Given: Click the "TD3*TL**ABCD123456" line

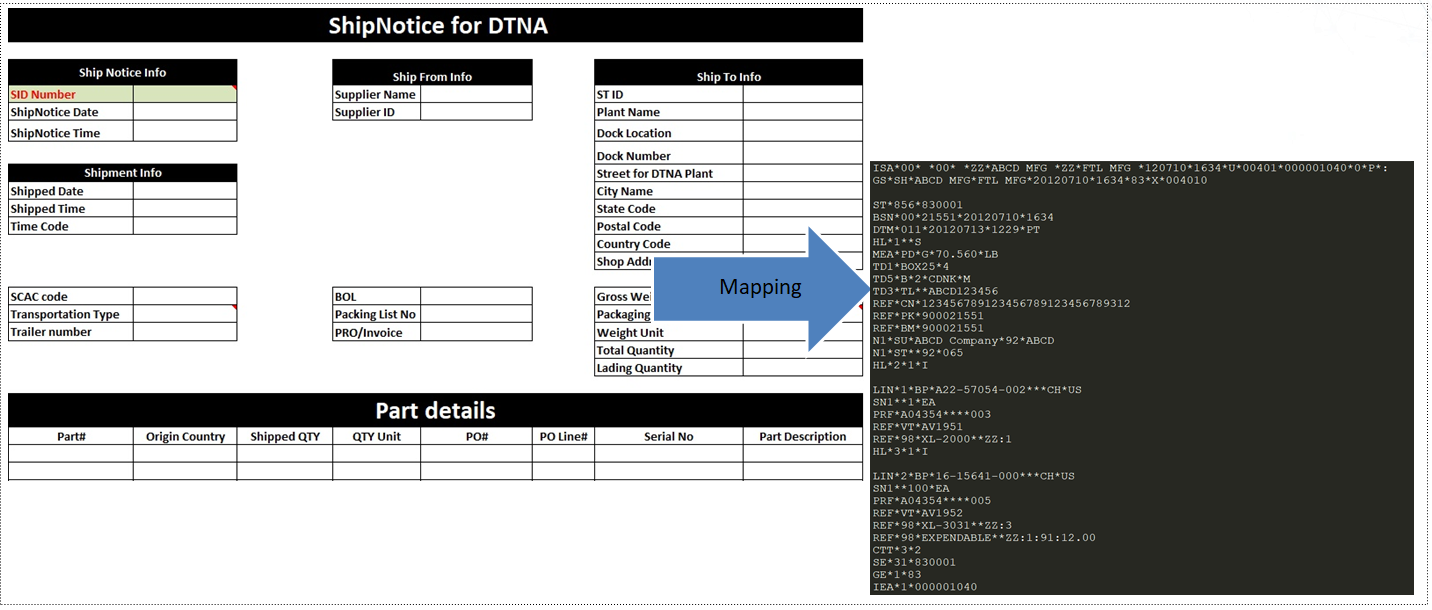Looking at the screenshot, I should [935, 291].
